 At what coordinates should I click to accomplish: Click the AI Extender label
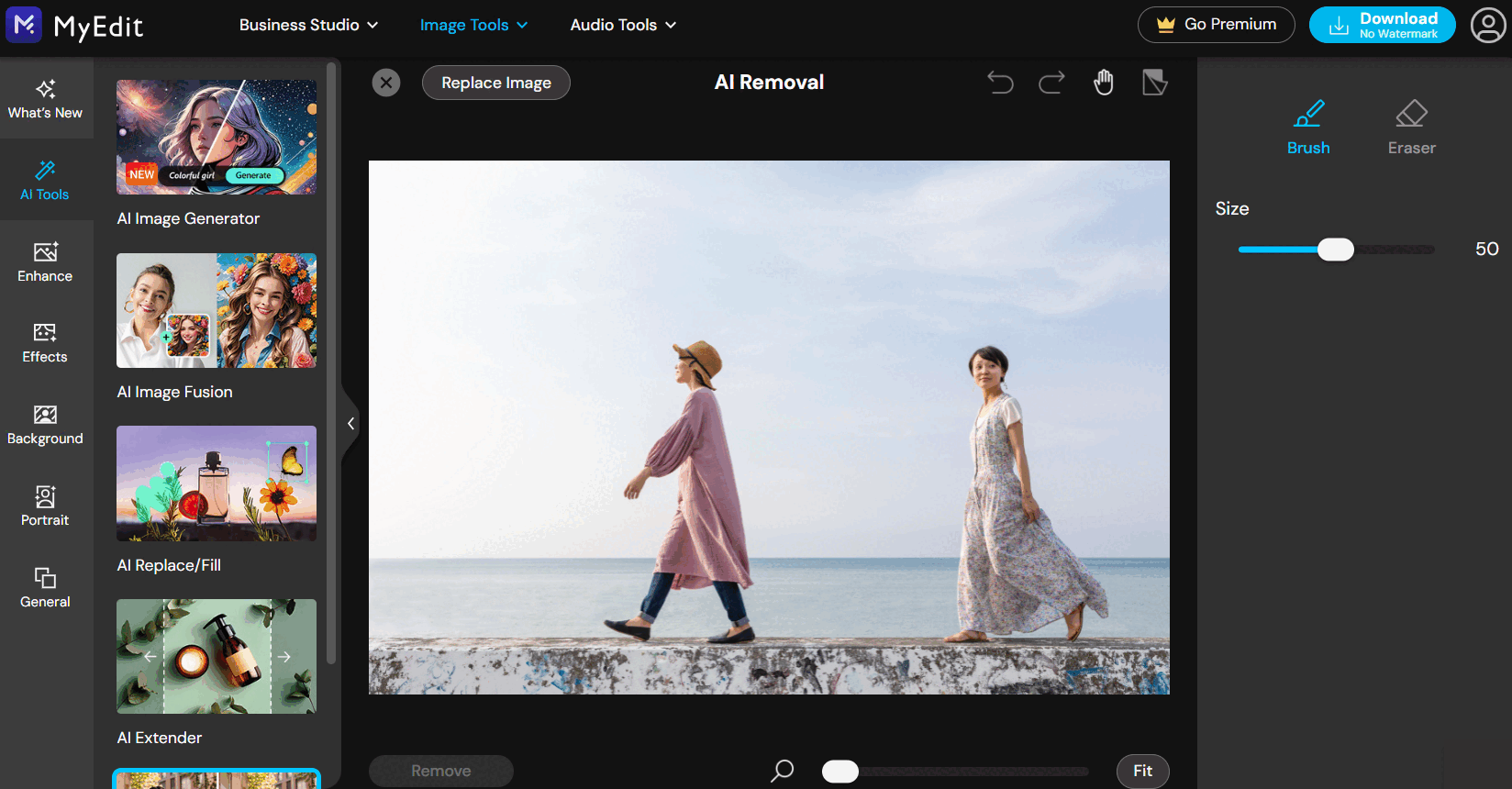(160, 738)
